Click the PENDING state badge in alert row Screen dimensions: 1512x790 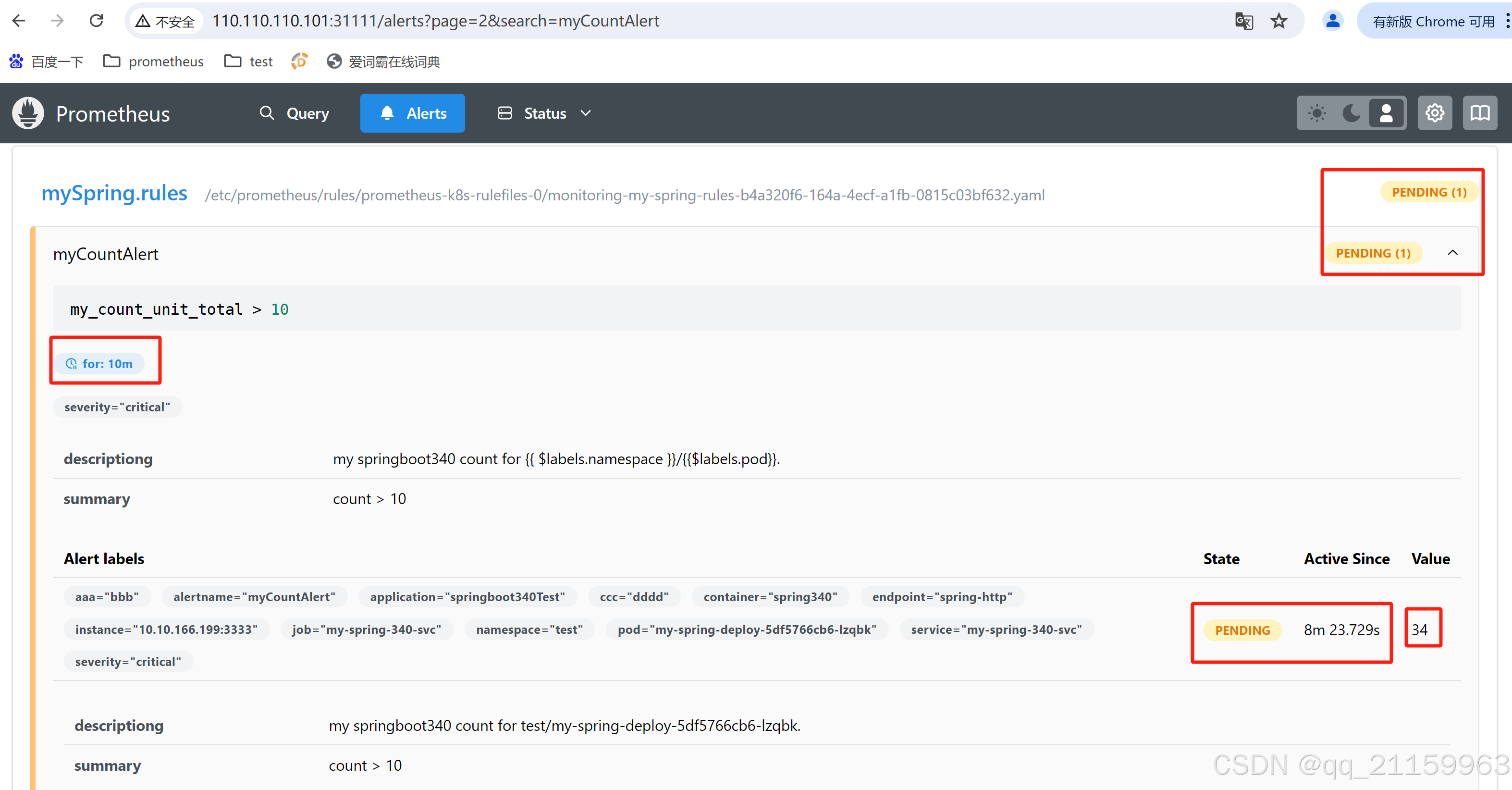point(1242,630)
